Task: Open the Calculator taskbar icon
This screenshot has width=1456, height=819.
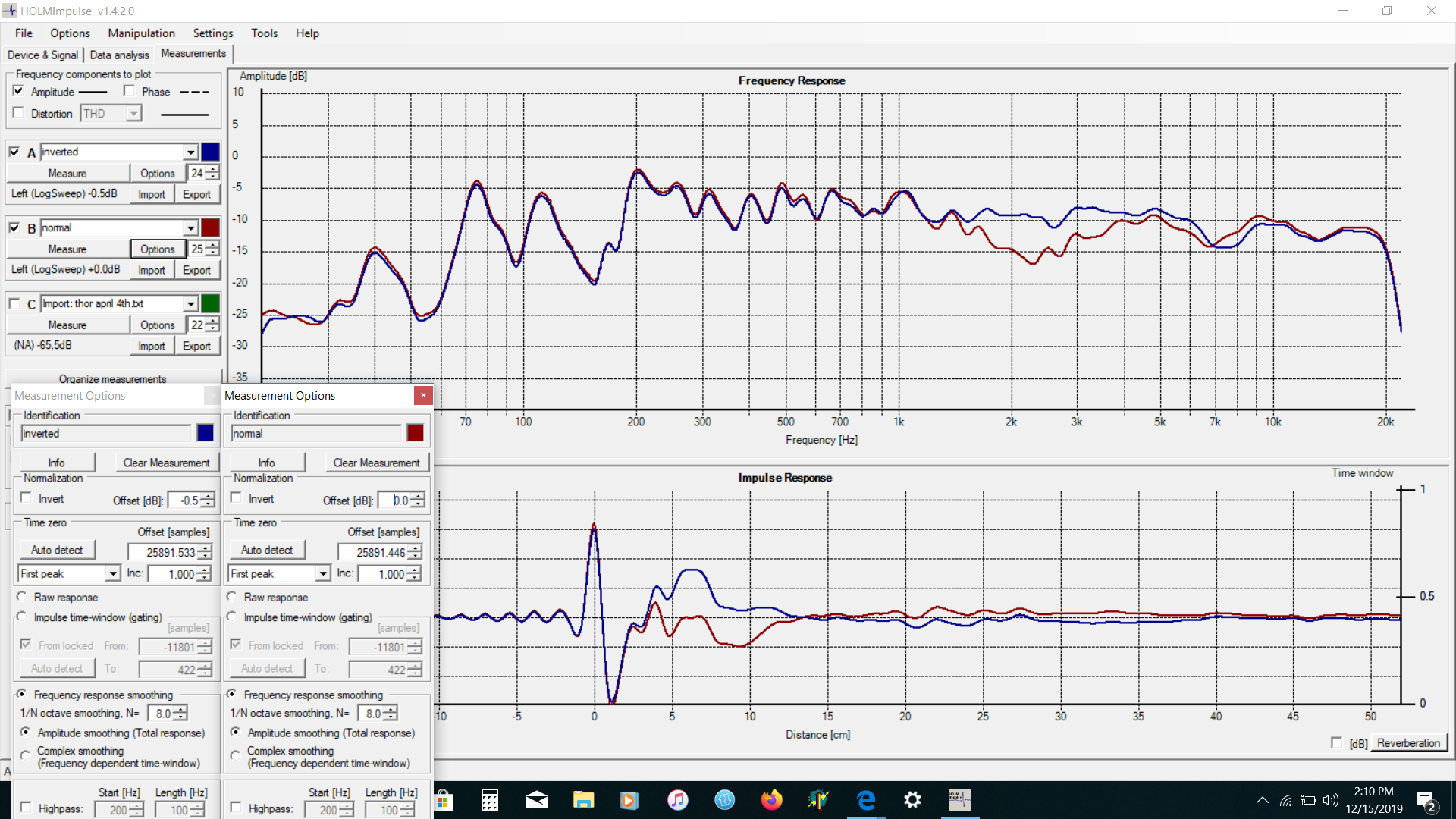Action: 490,800
